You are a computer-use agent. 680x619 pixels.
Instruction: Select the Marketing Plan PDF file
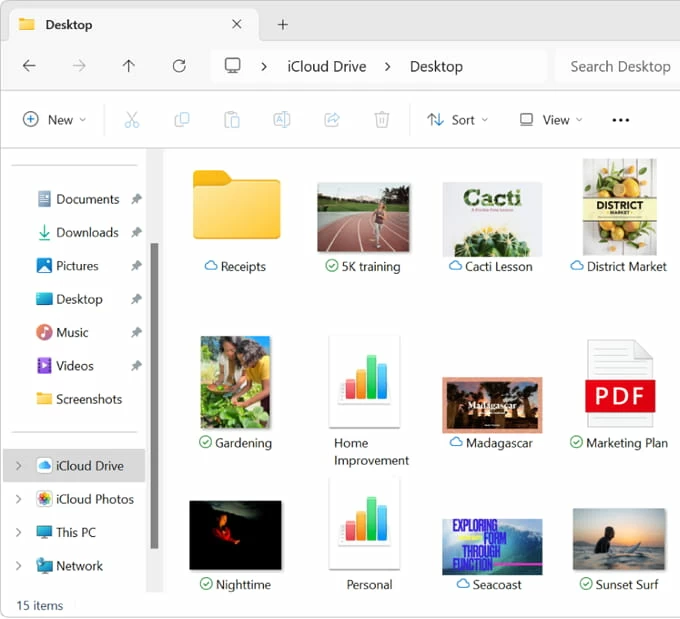[619, 384]
